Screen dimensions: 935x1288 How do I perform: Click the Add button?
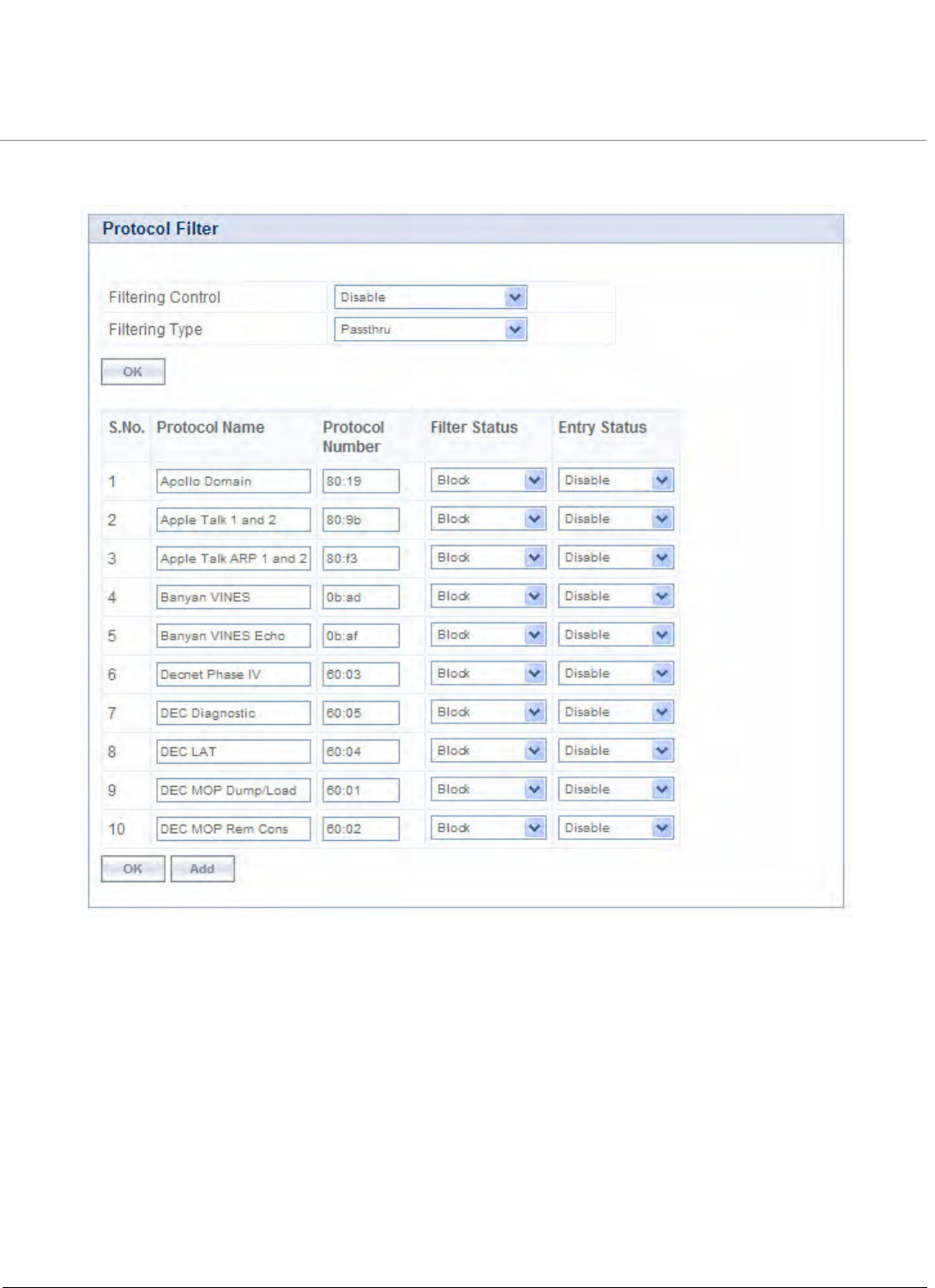202,868
